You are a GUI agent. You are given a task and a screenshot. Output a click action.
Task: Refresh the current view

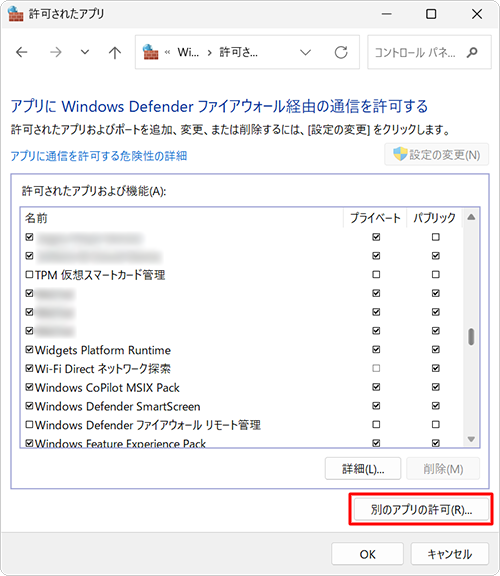point(341,53)
